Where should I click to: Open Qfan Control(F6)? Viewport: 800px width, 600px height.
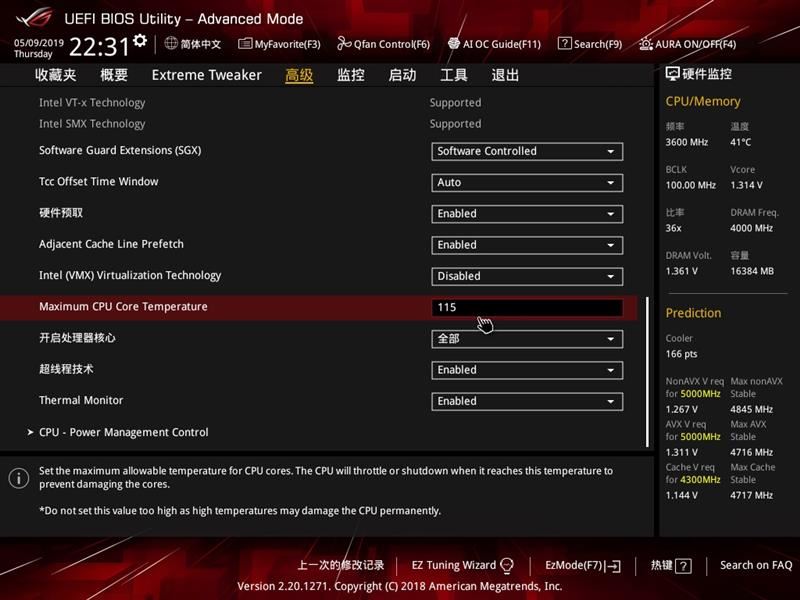[383, 44]
